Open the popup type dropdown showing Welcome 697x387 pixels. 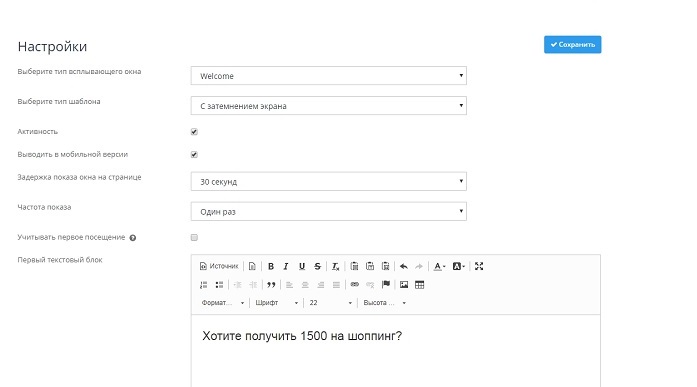[328, 76]
